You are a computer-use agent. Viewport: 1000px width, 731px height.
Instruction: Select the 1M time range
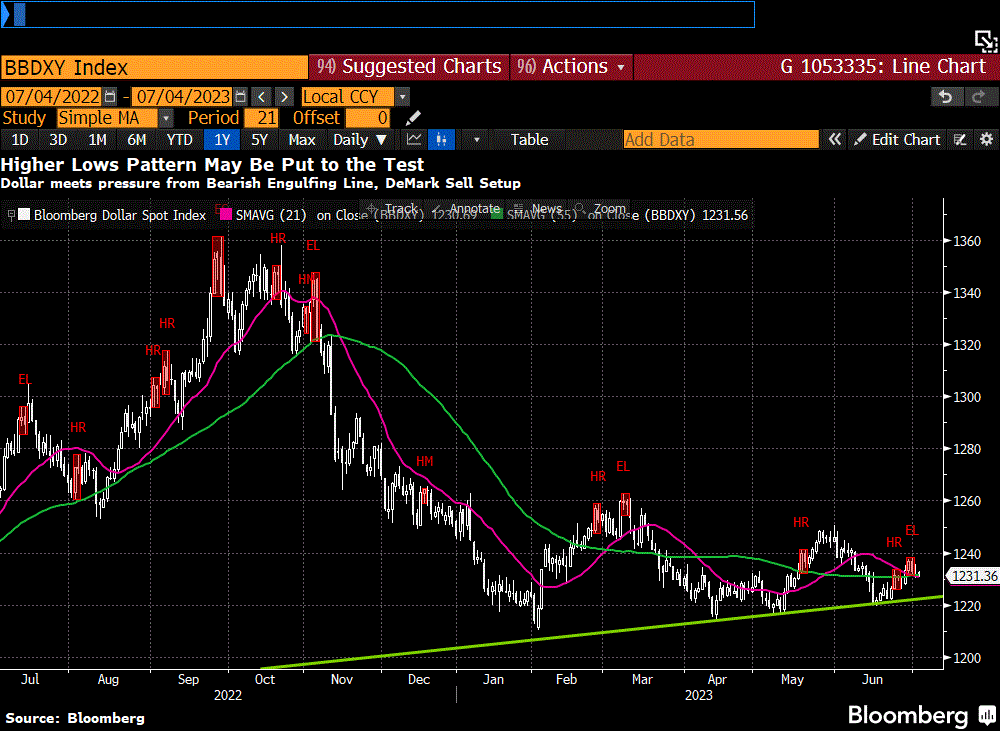point(97,140)
